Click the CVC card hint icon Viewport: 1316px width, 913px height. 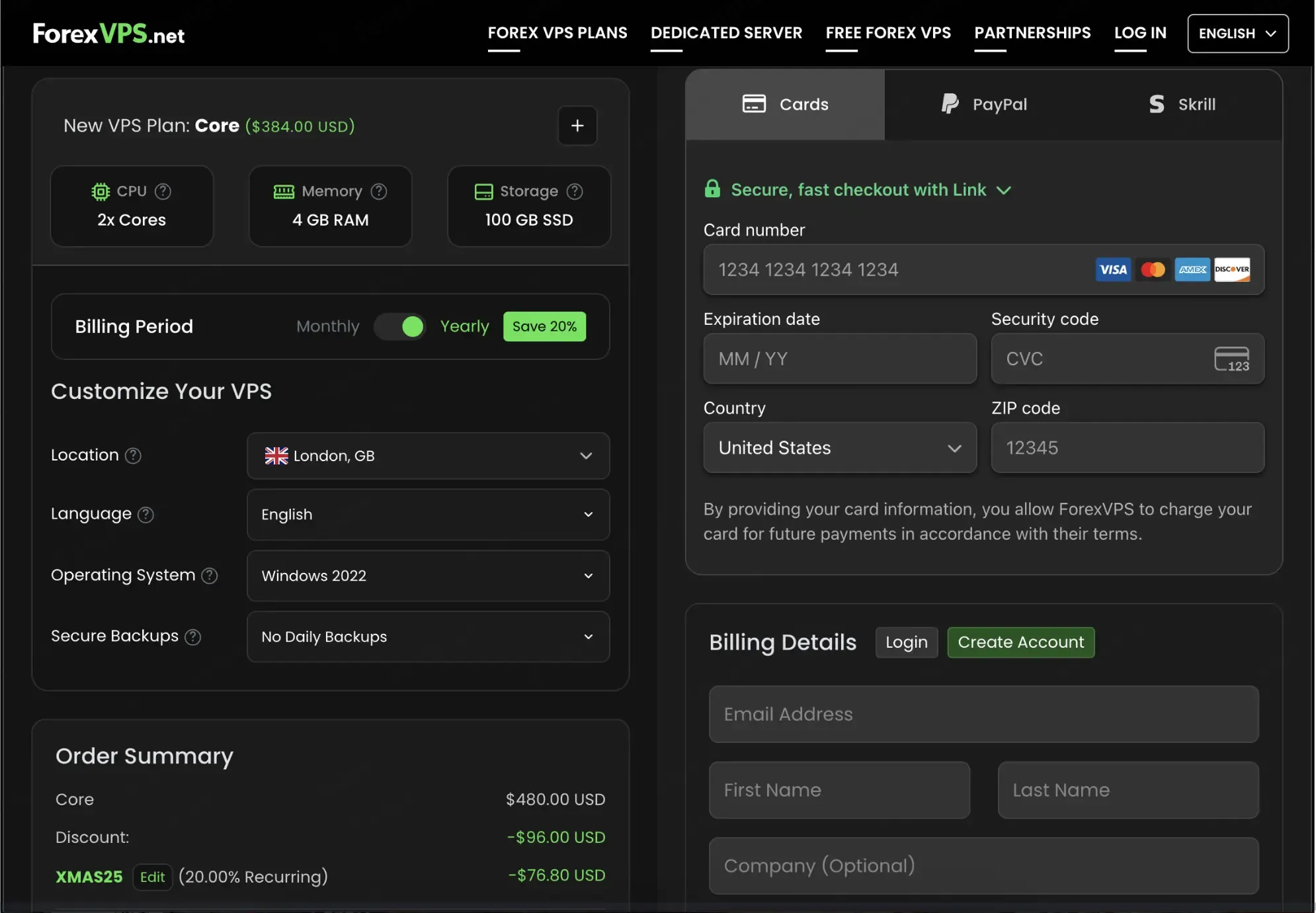tap(1232, 359)
